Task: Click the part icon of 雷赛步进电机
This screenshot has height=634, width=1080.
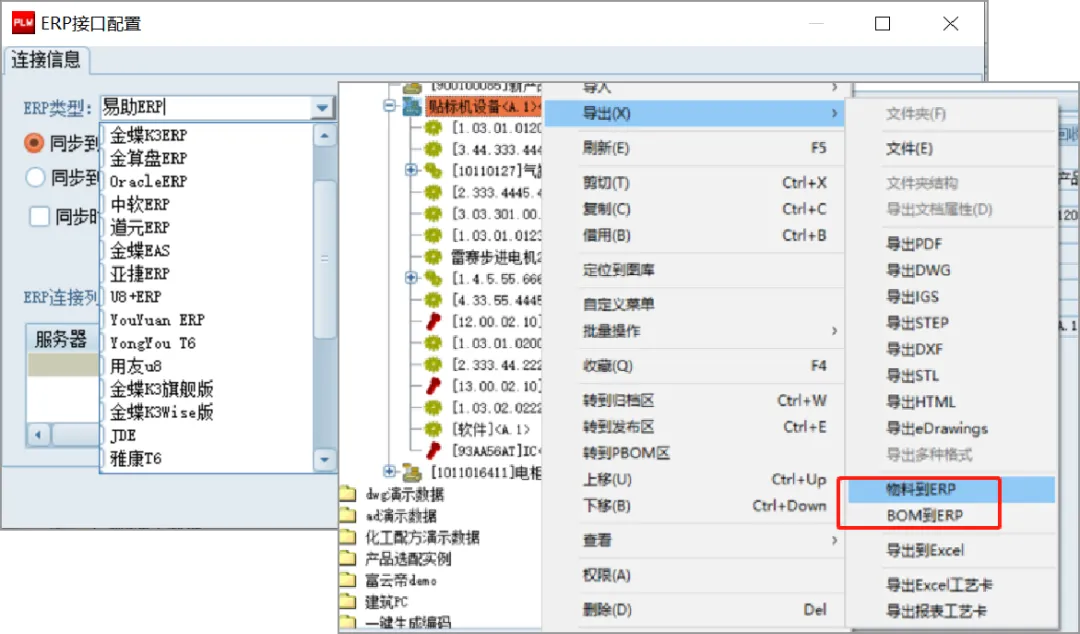Action: 432,255
